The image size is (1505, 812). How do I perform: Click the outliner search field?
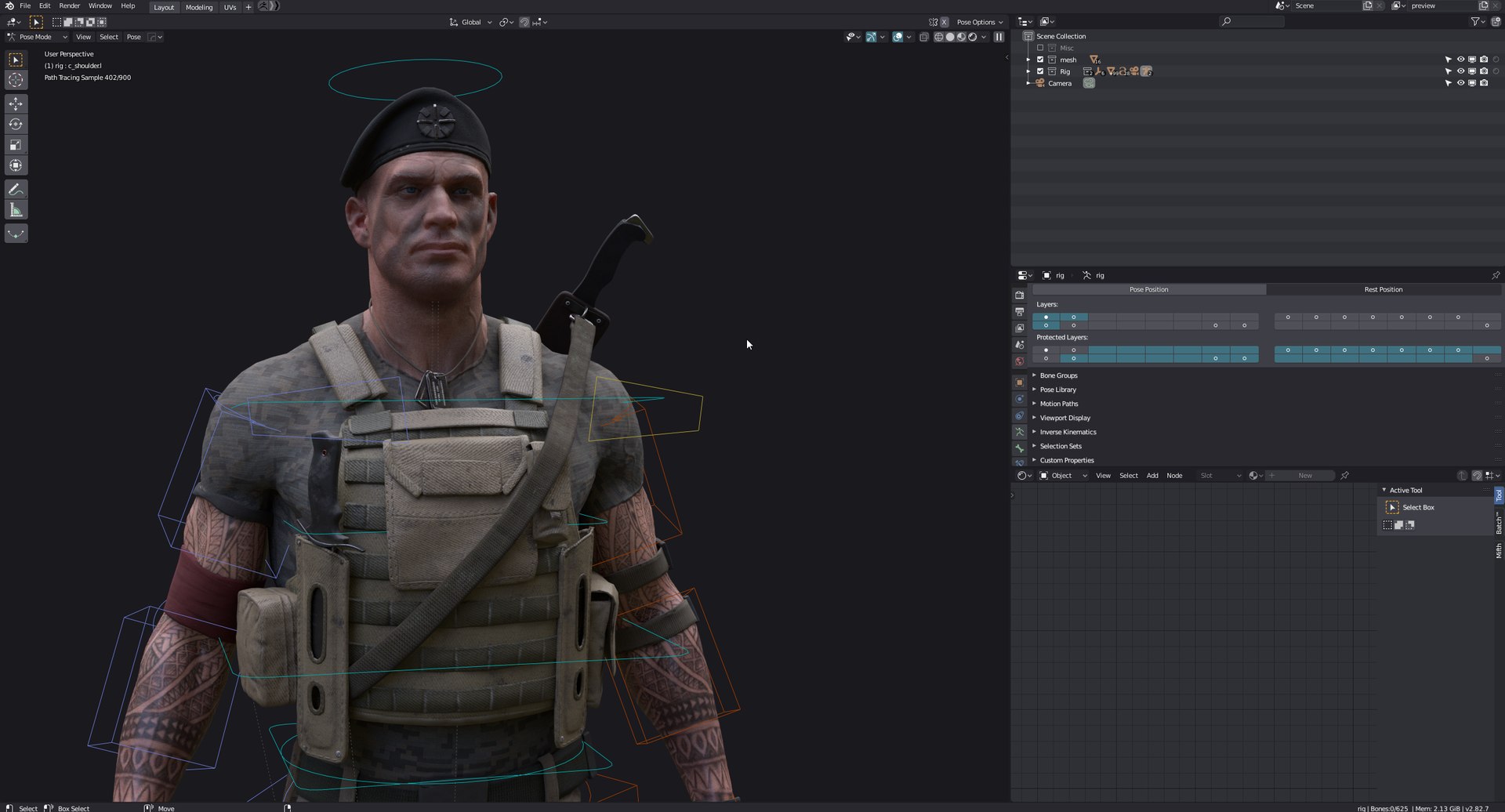[x=1252, y=22]
